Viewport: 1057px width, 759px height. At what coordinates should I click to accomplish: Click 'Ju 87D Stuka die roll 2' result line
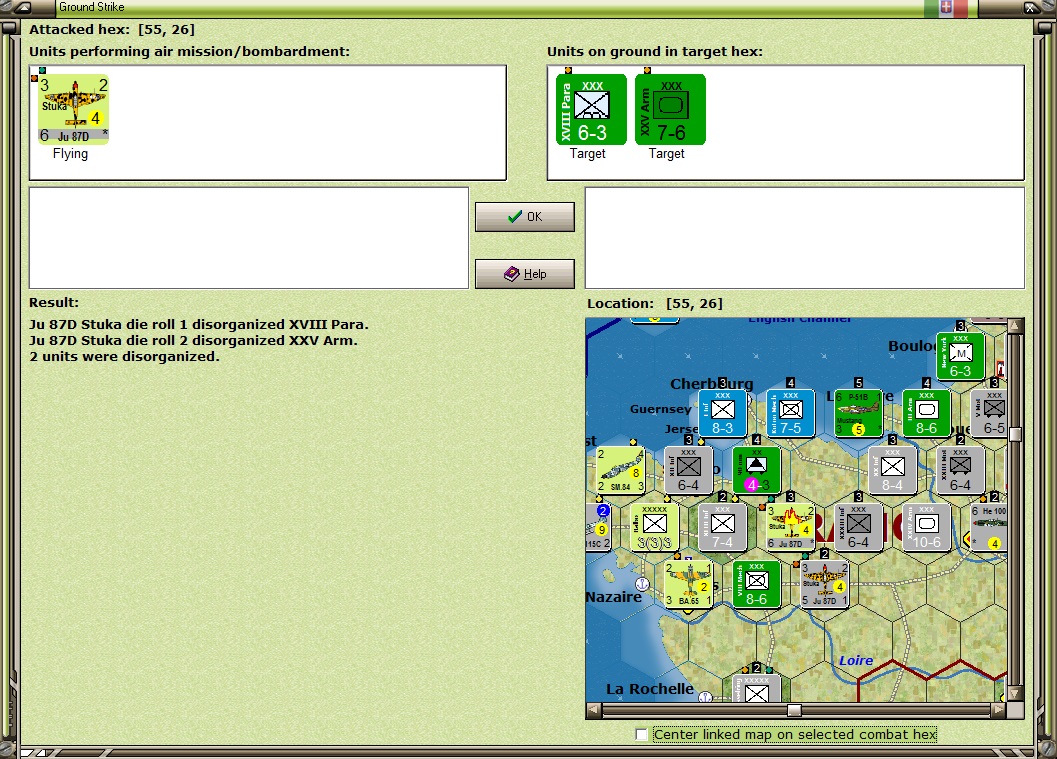coord(193,340)
